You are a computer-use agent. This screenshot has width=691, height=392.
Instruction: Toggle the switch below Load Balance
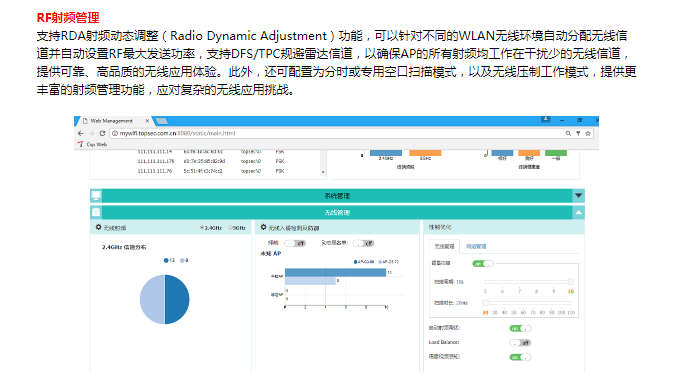point(520,357)
